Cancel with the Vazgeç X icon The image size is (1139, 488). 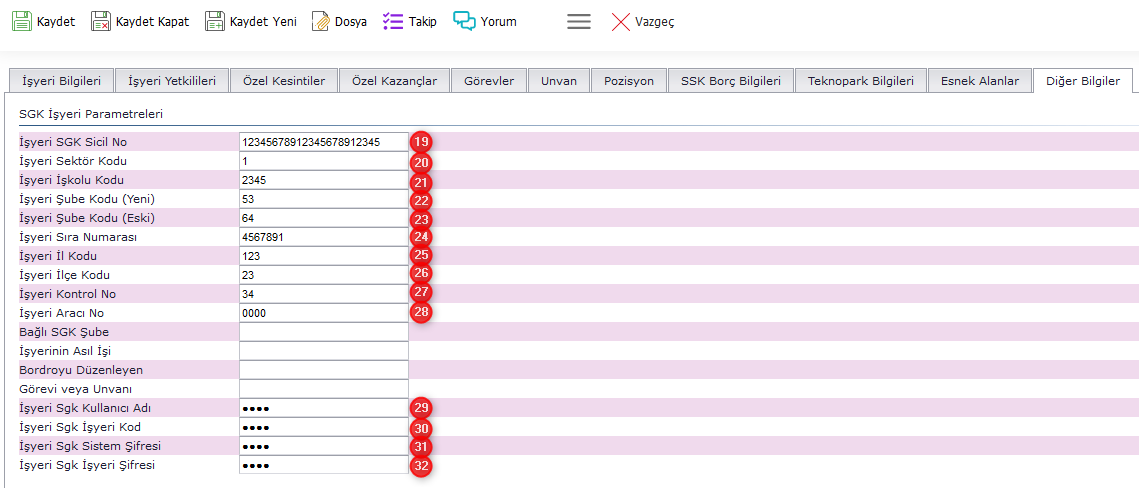point(621,21)
